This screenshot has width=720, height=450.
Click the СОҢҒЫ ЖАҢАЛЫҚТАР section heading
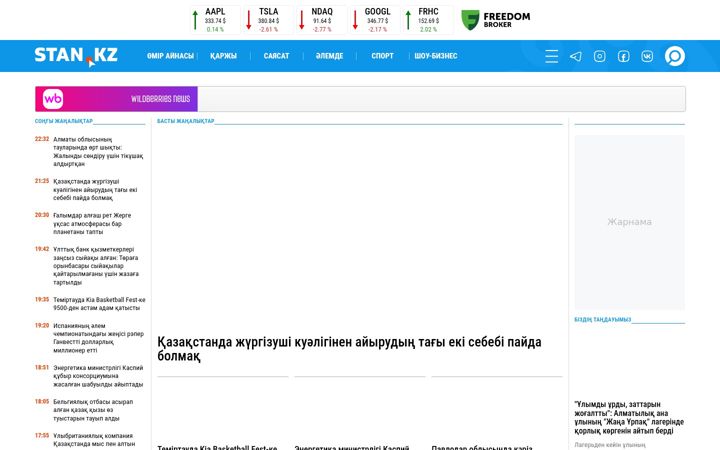[x=63, y=121]
